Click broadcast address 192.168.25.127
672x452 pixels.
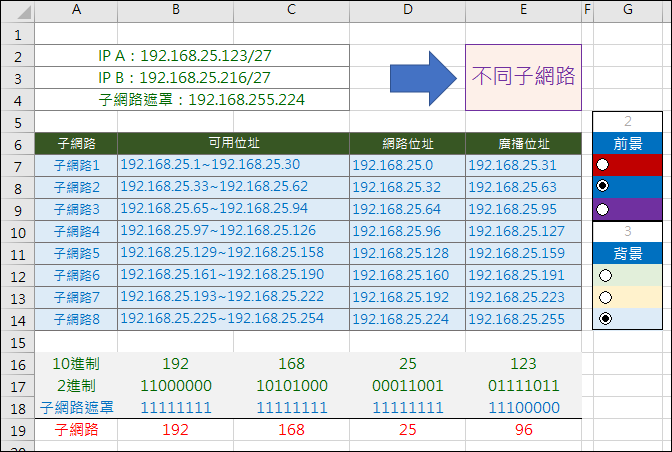pos(523,231)
